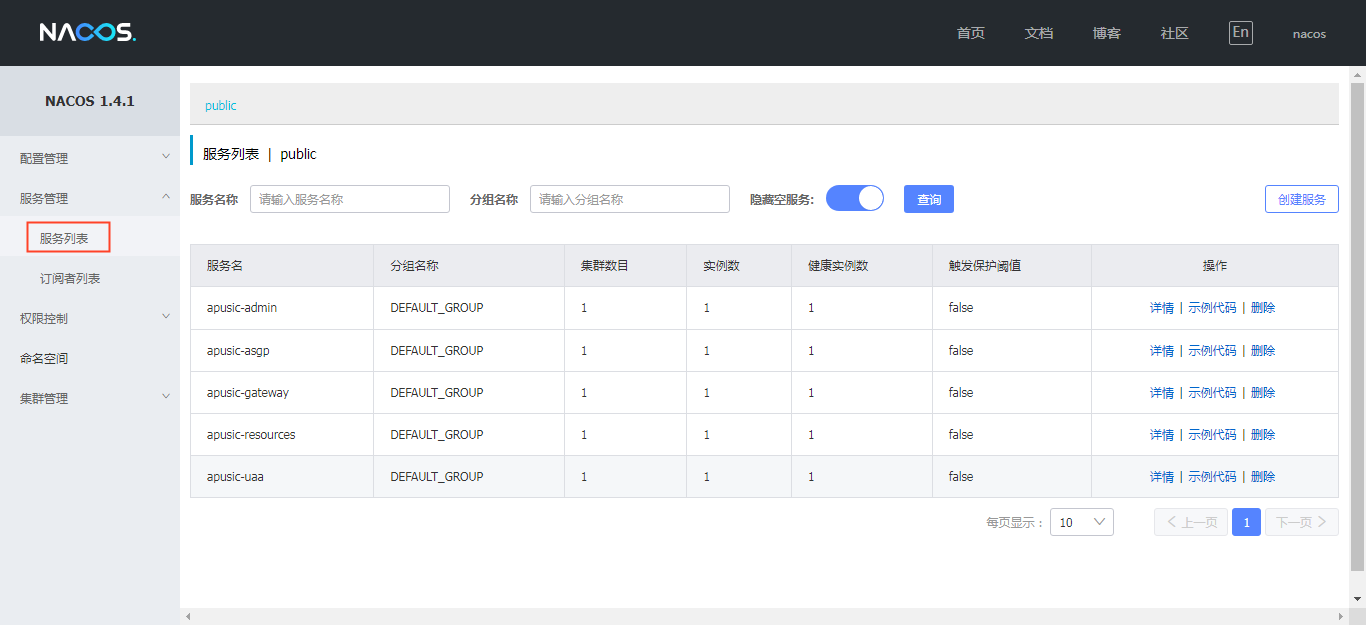The height and width of the screenshot is (625, 1366).
Task: Click the apusic-gateway service name cell
Action: pos(282,393)
